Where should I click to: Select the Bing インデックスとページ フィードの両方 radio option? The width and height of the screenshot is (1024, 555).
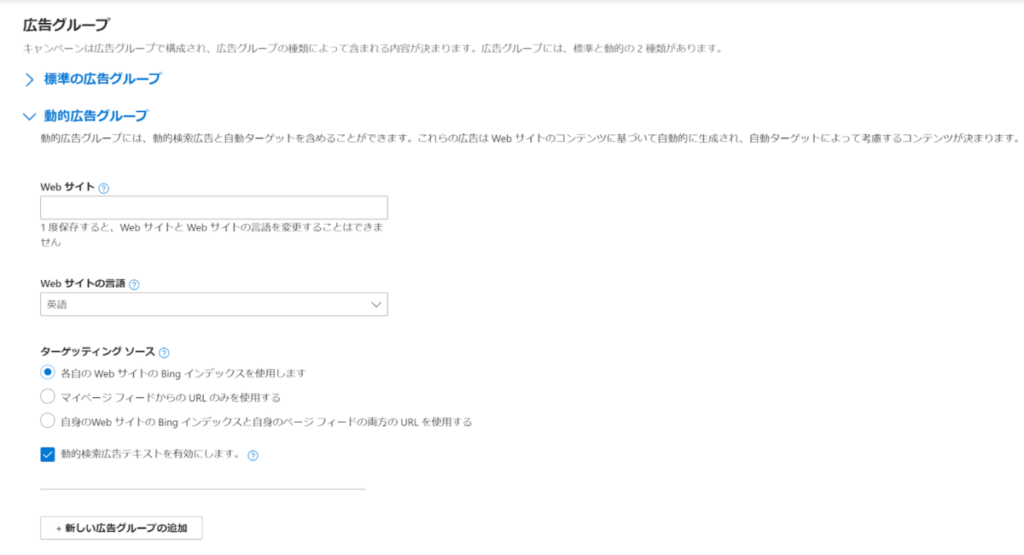(x=47, y=421)
